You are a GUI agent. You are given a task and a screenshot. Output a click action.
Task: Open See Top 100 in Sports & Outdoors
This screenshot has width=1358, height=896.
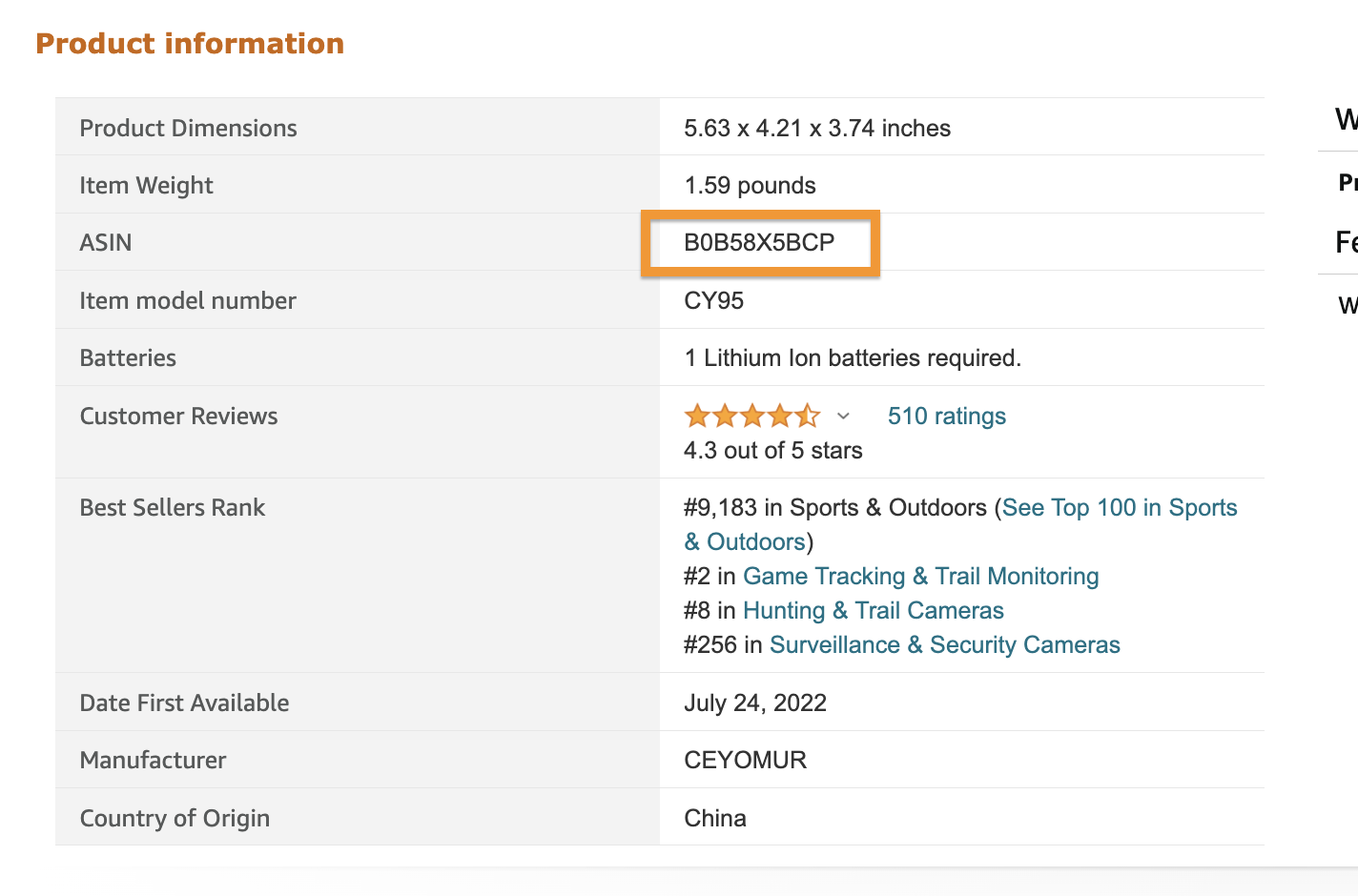[960, 524]
